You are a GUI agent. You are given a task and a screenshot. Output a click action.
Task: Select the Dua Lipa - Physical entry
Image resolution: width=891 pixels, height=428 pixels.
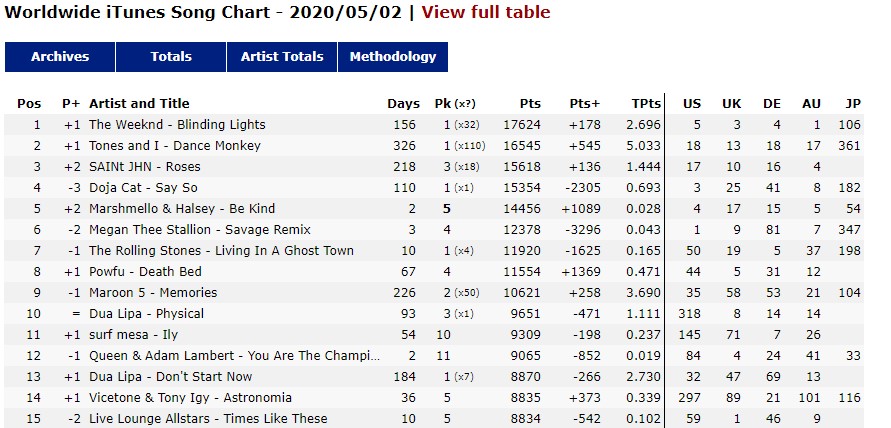click(434, 314)
